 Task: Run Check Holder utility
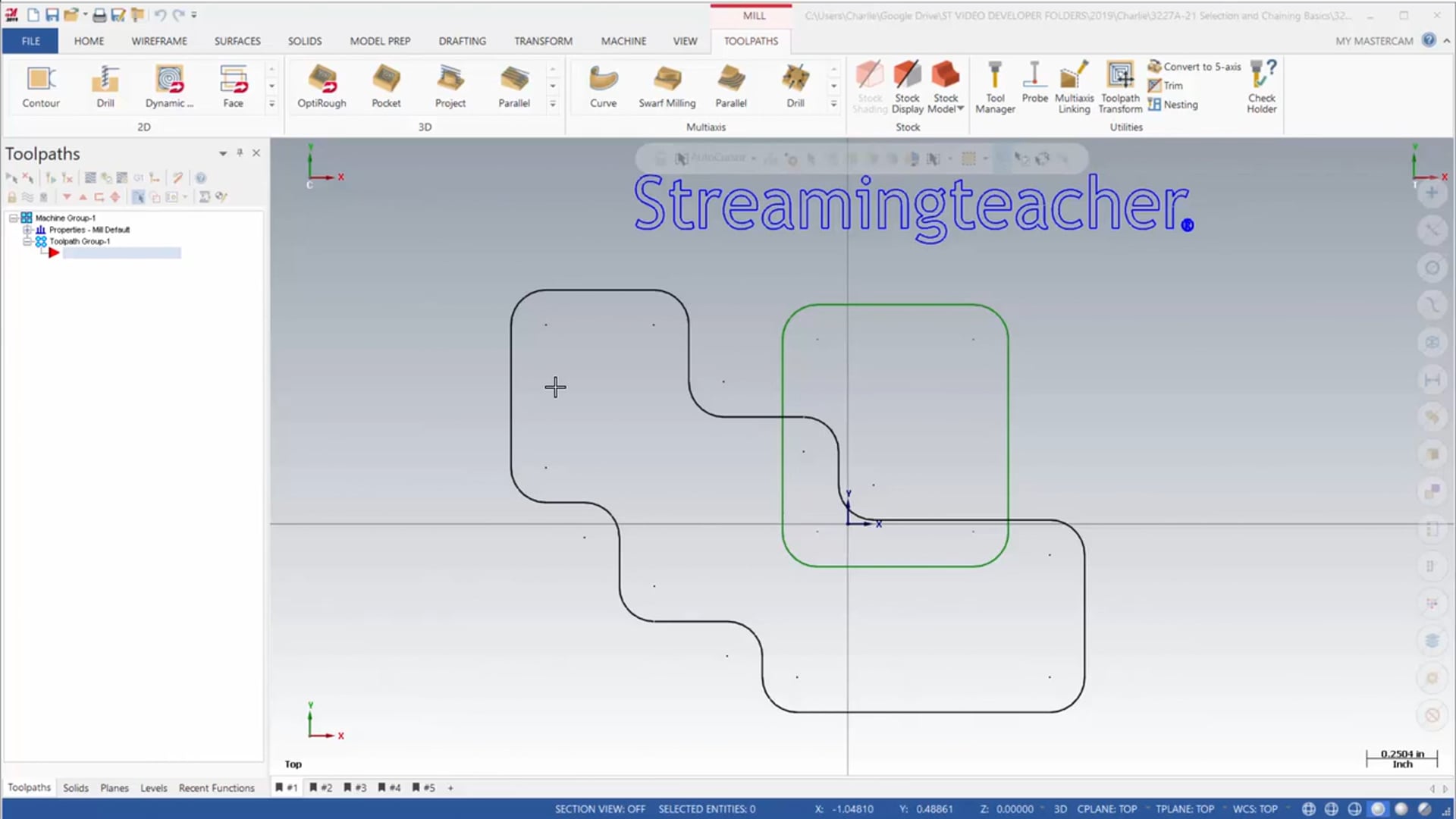[1262, 87]
